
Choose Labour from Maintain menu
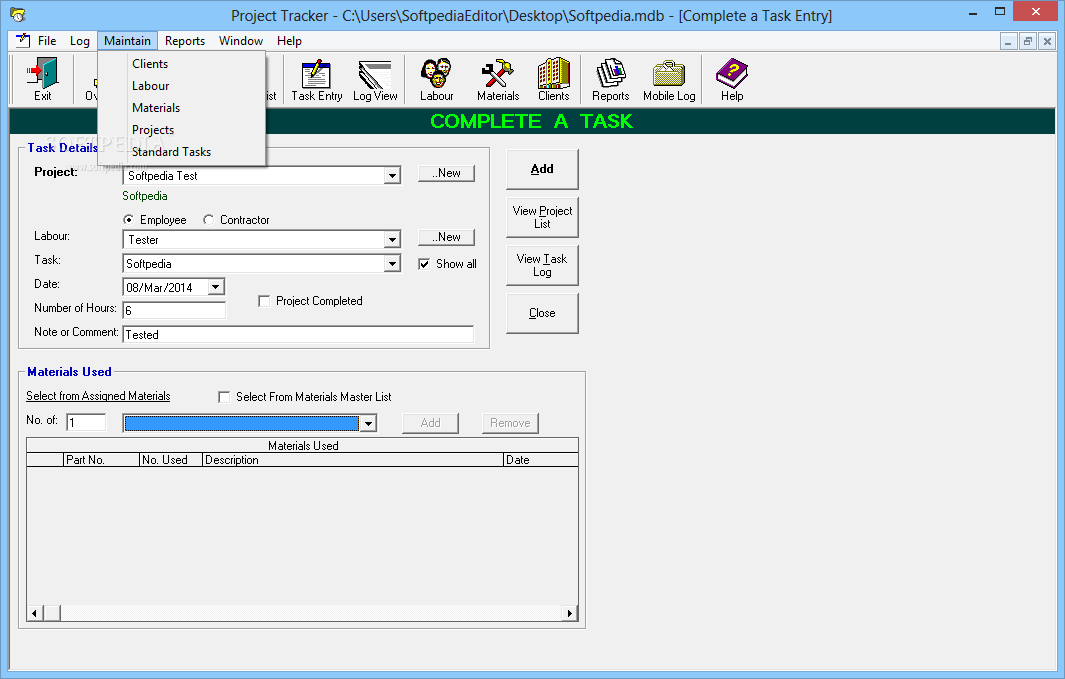[181, 86]
